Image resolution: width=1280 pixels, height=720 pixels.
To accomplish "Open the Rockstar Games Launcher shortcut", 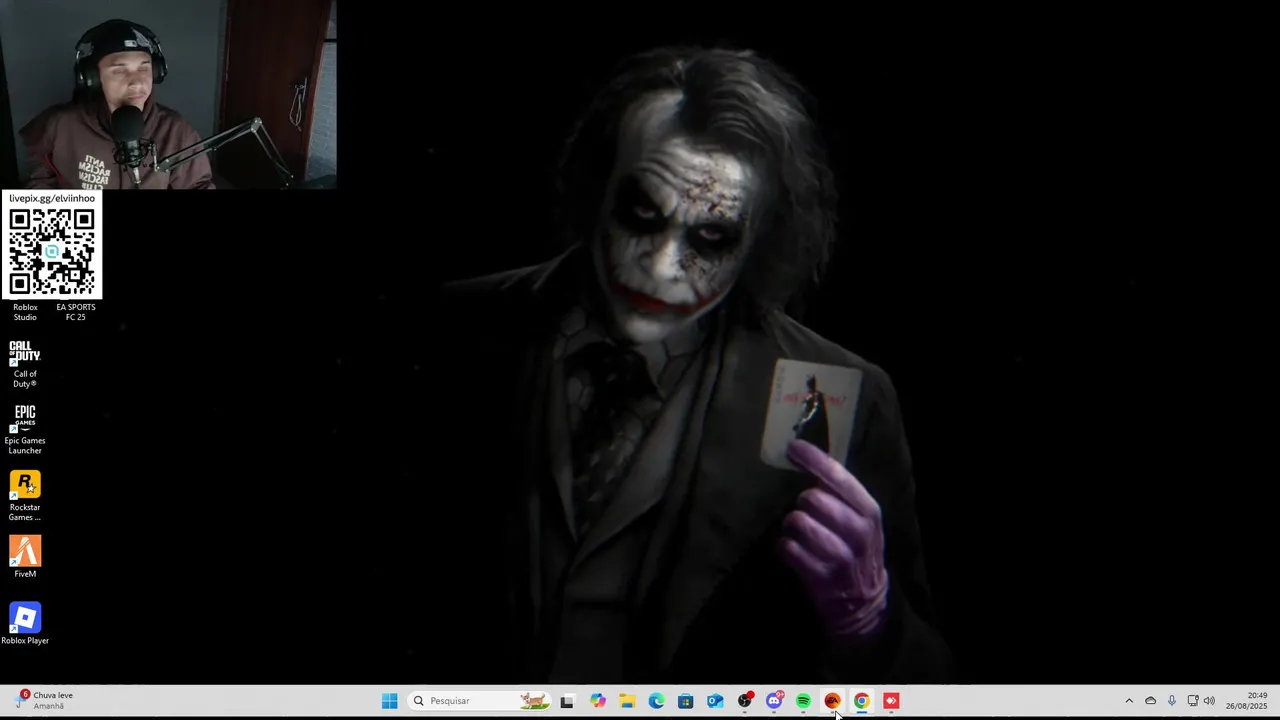I will [x=25, y=496].
